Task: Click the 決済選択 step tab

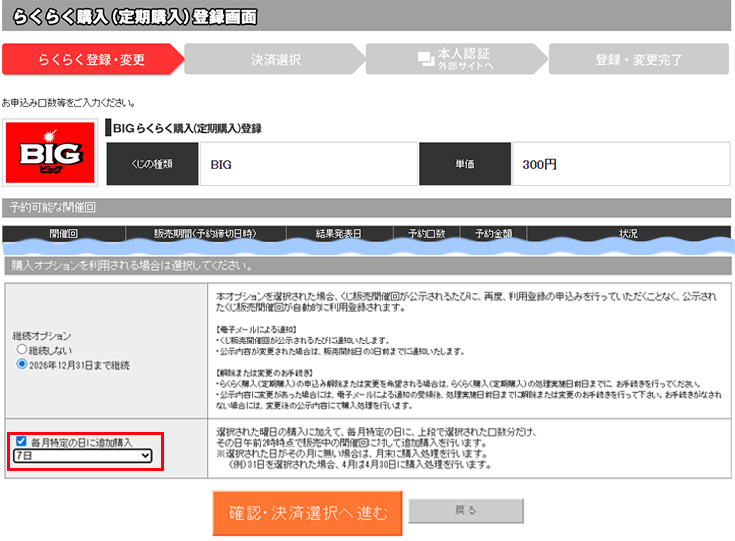Action: 275,59
